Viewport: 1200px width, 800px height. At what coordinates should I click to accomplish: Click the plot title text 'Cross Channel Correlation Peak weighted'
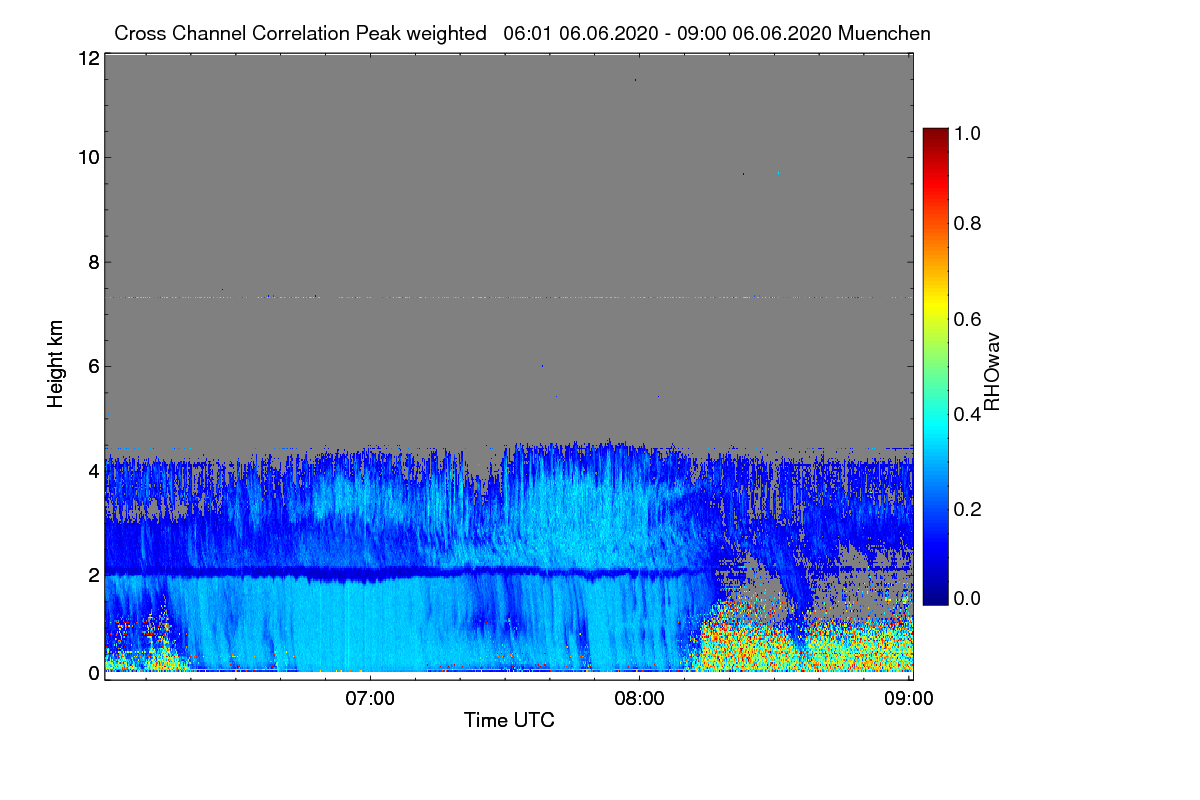[300, 33]
